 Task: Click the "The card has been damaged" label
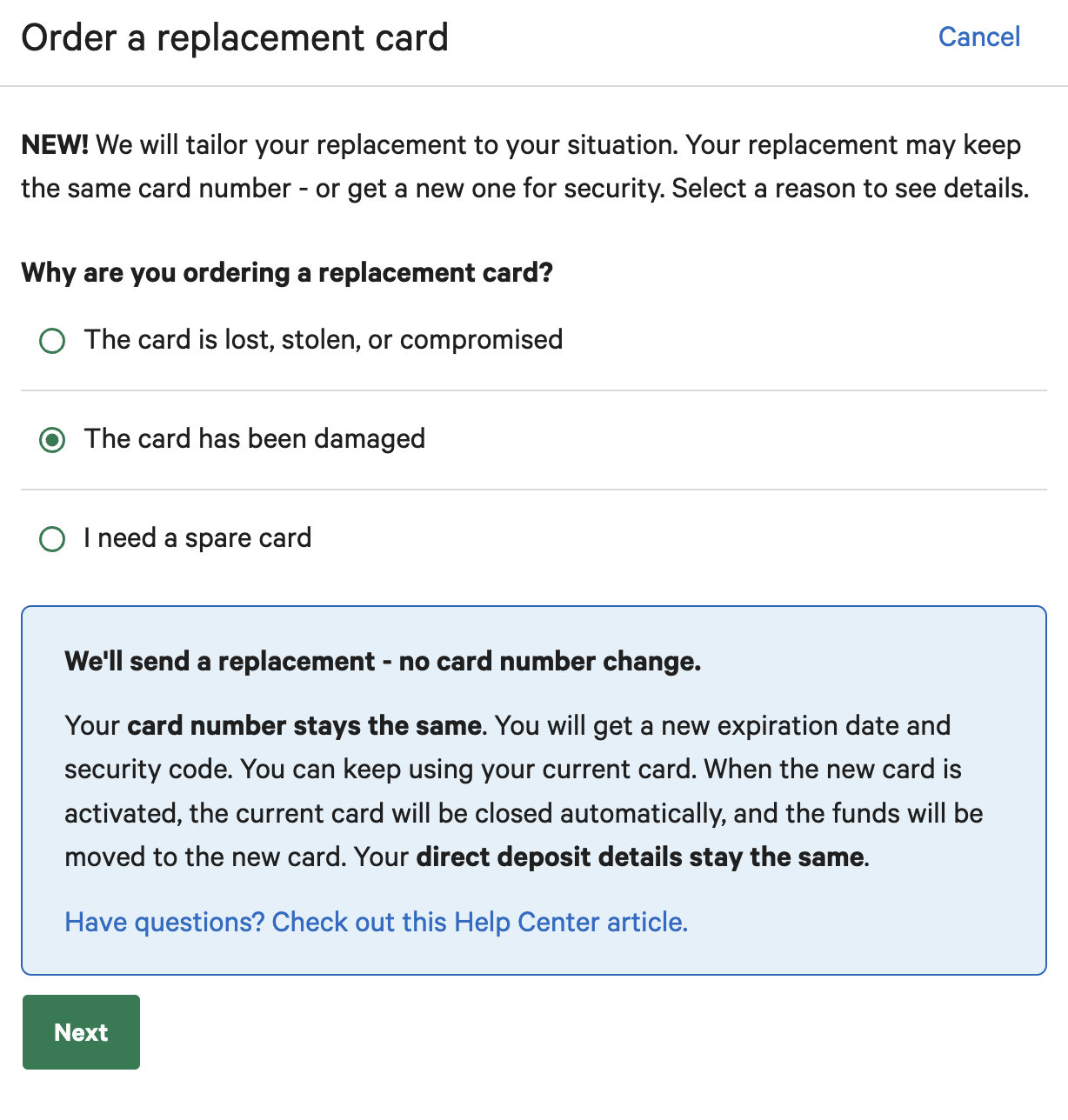click(x=254, y=439)
